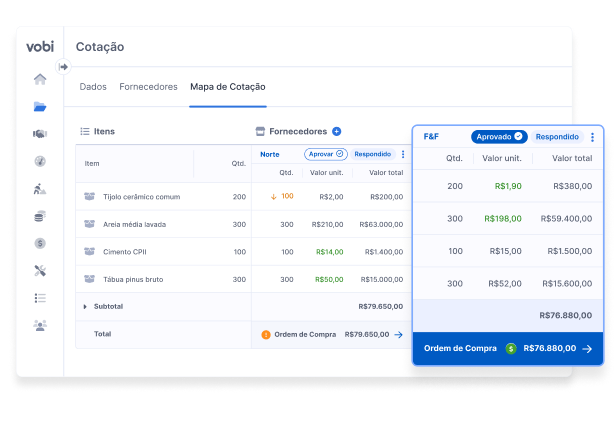
Task: Click Norte unit value R$14,00
Action: [330, 252]
